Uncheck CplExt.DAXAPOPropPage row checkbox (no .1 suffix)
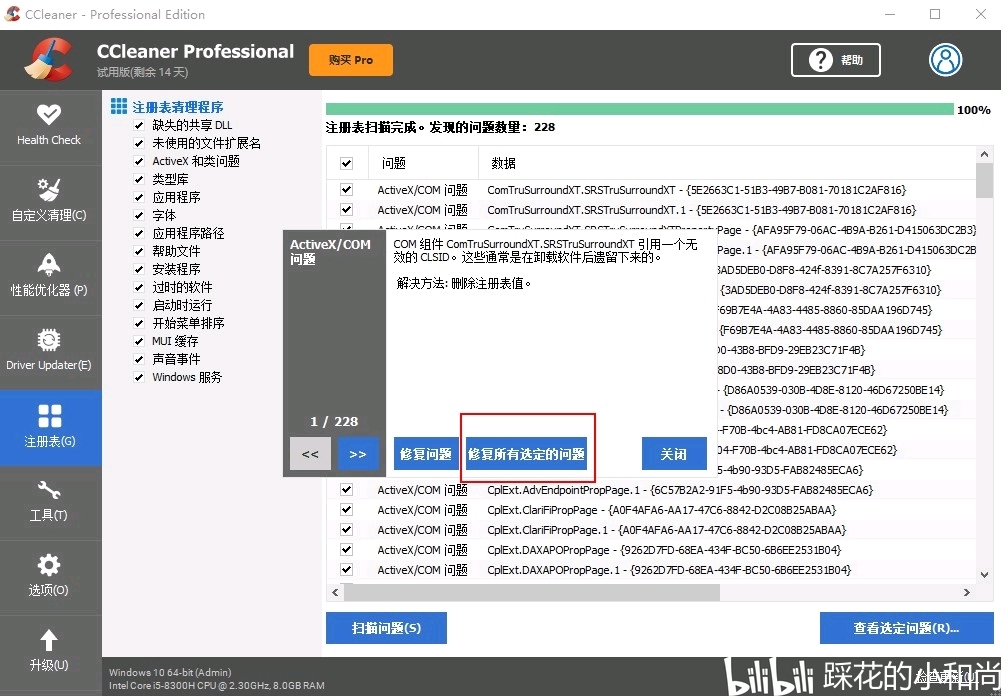The image size is (1001, 696). [x=347, y=549]
